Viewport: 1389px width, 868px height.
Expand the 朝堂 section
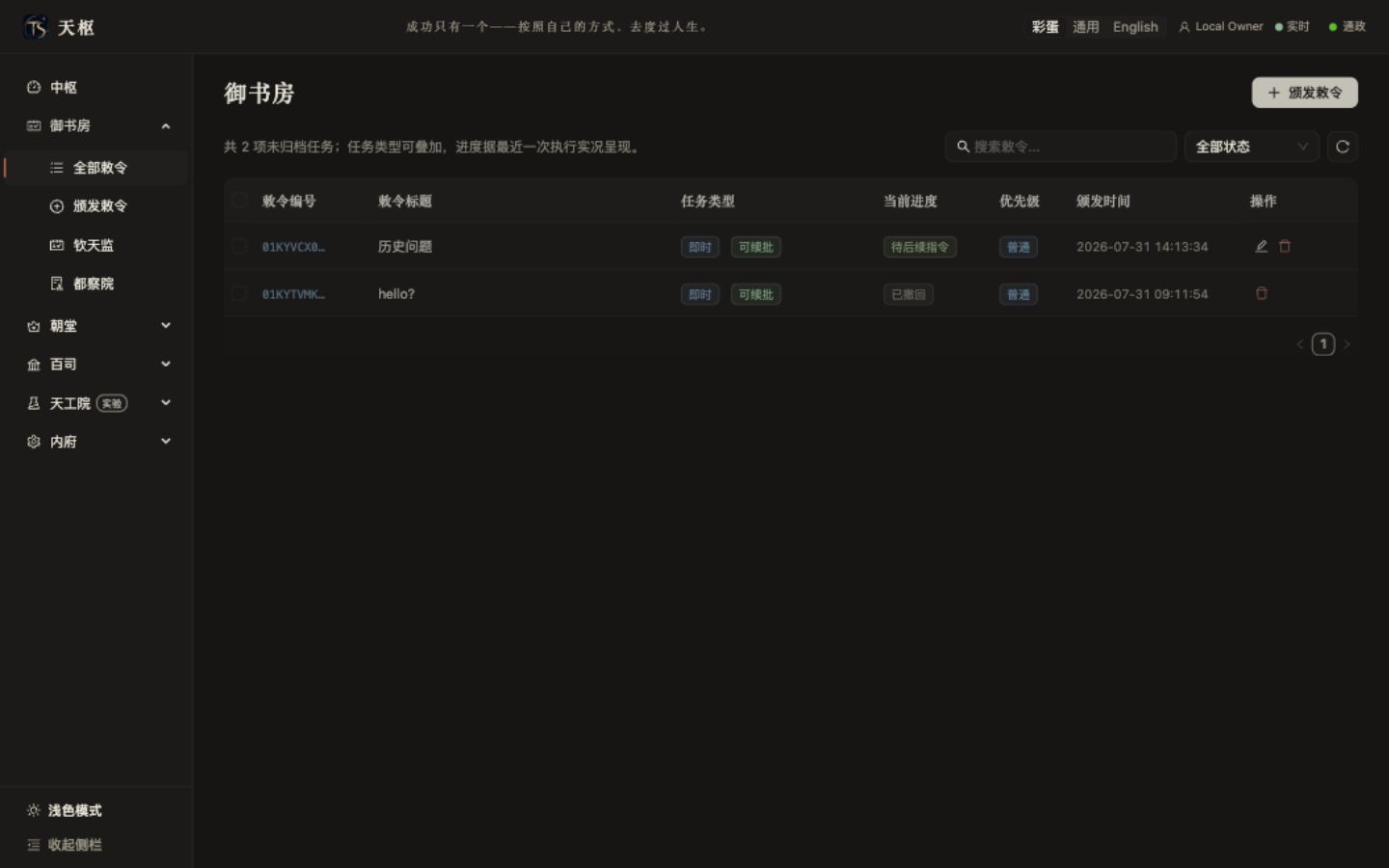pyautogui.click(x=96, y=326)
